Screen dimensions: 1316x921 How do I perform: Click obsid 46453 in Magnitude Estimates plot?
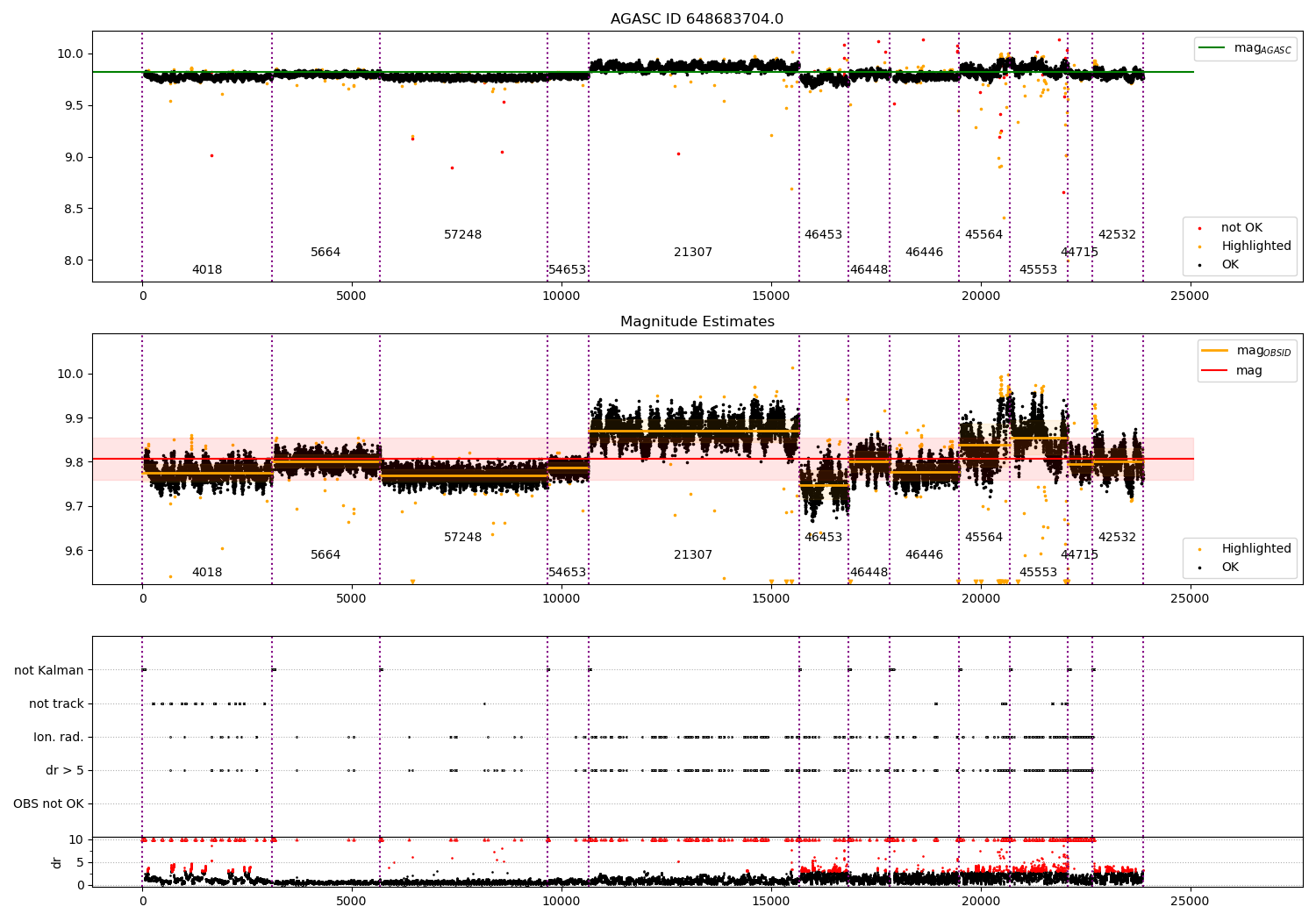pyautogui.click(x=823, y=538)
